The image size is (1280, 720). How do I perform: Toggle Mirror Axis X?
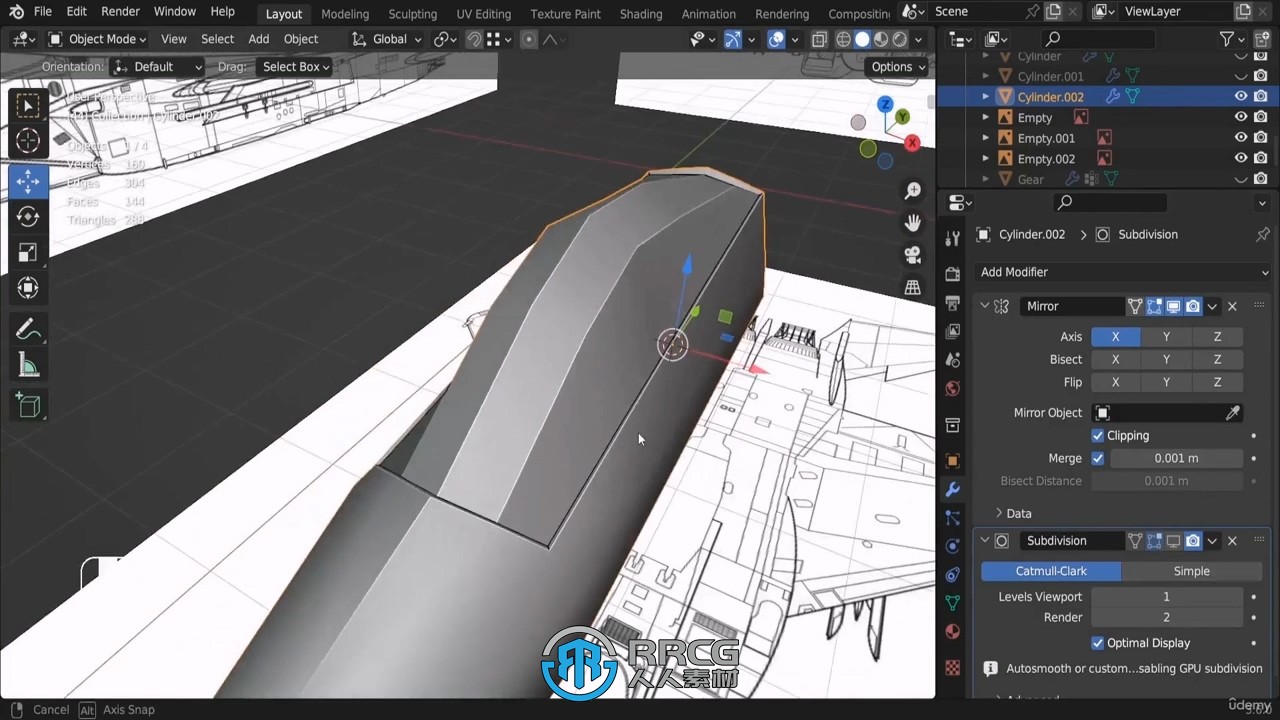tap(1115, 336)
